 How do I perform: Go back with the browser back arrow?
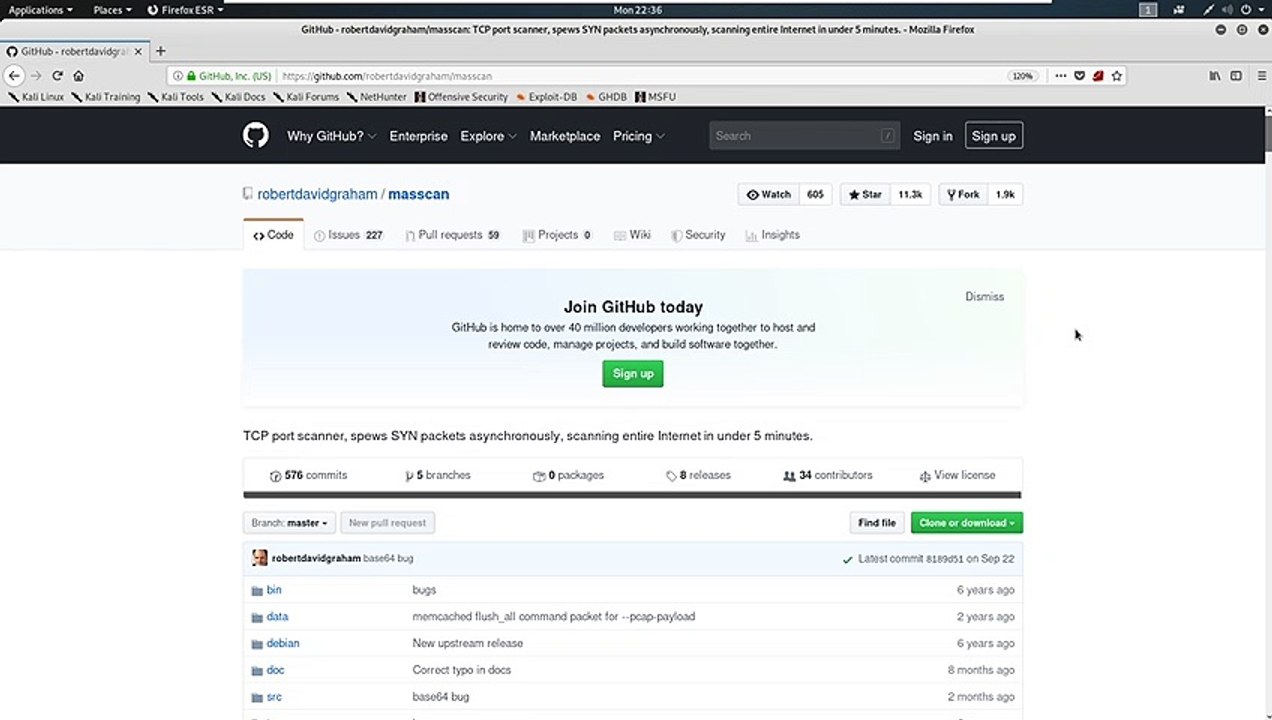[14, 76]
